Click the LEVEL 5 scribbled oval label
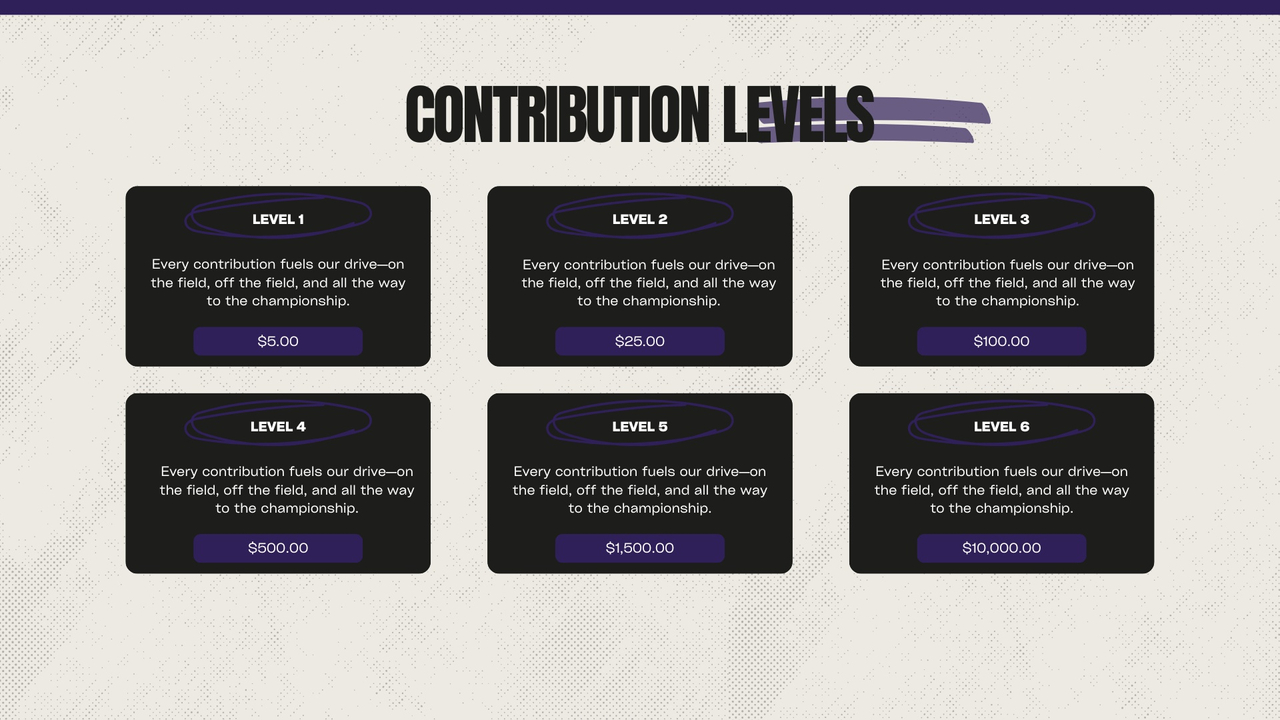The width and height of the screenshot is (1280, 720). coord(640,423)
